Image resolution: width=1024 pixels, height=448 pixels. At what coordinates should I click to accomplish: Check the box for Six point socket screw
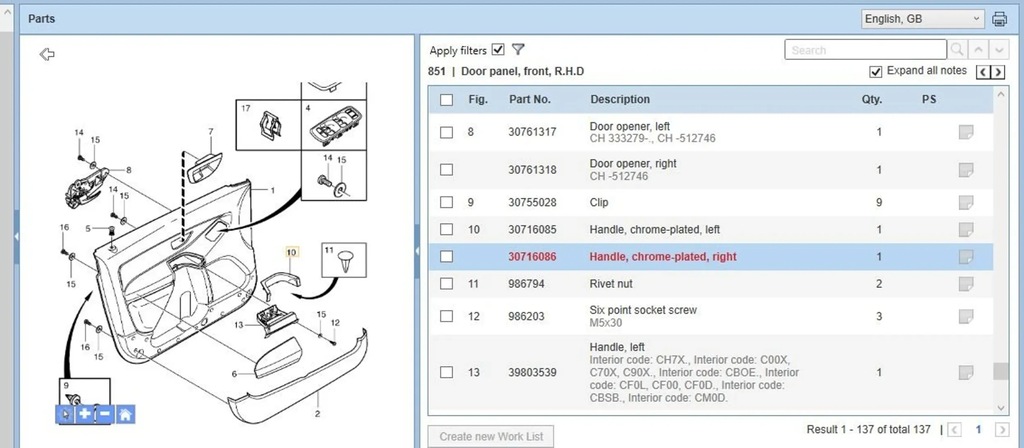point(446,316)
